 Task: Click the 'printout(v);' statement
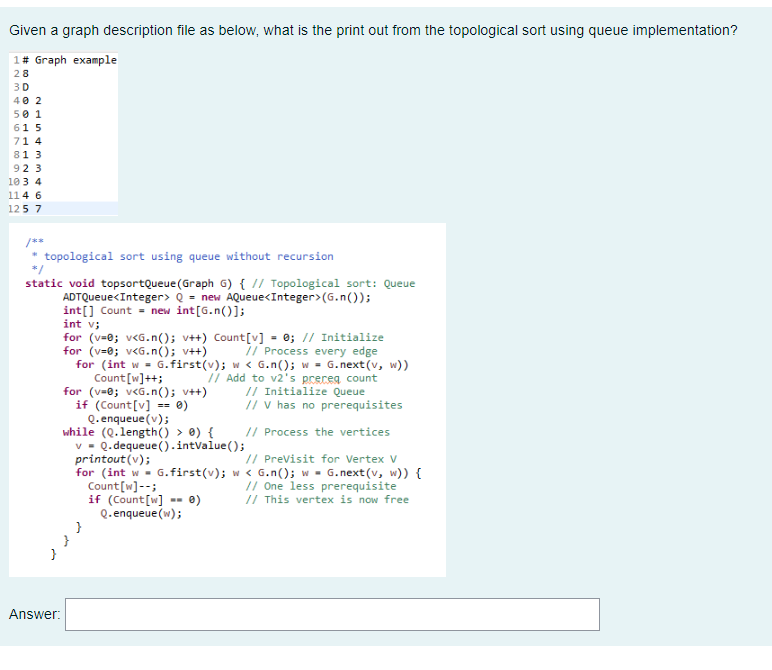click(113, 459)
